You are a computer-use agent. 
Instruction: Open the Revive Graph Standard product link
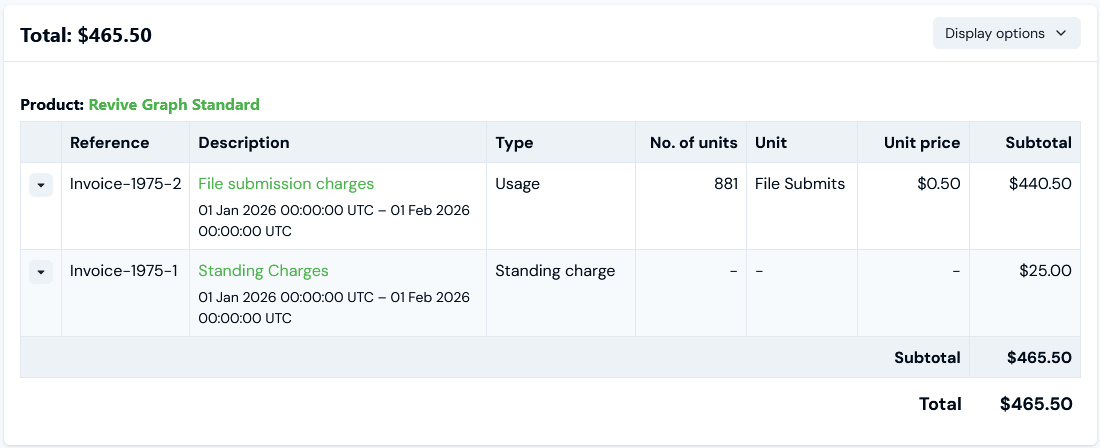click(x=174, y=105)
